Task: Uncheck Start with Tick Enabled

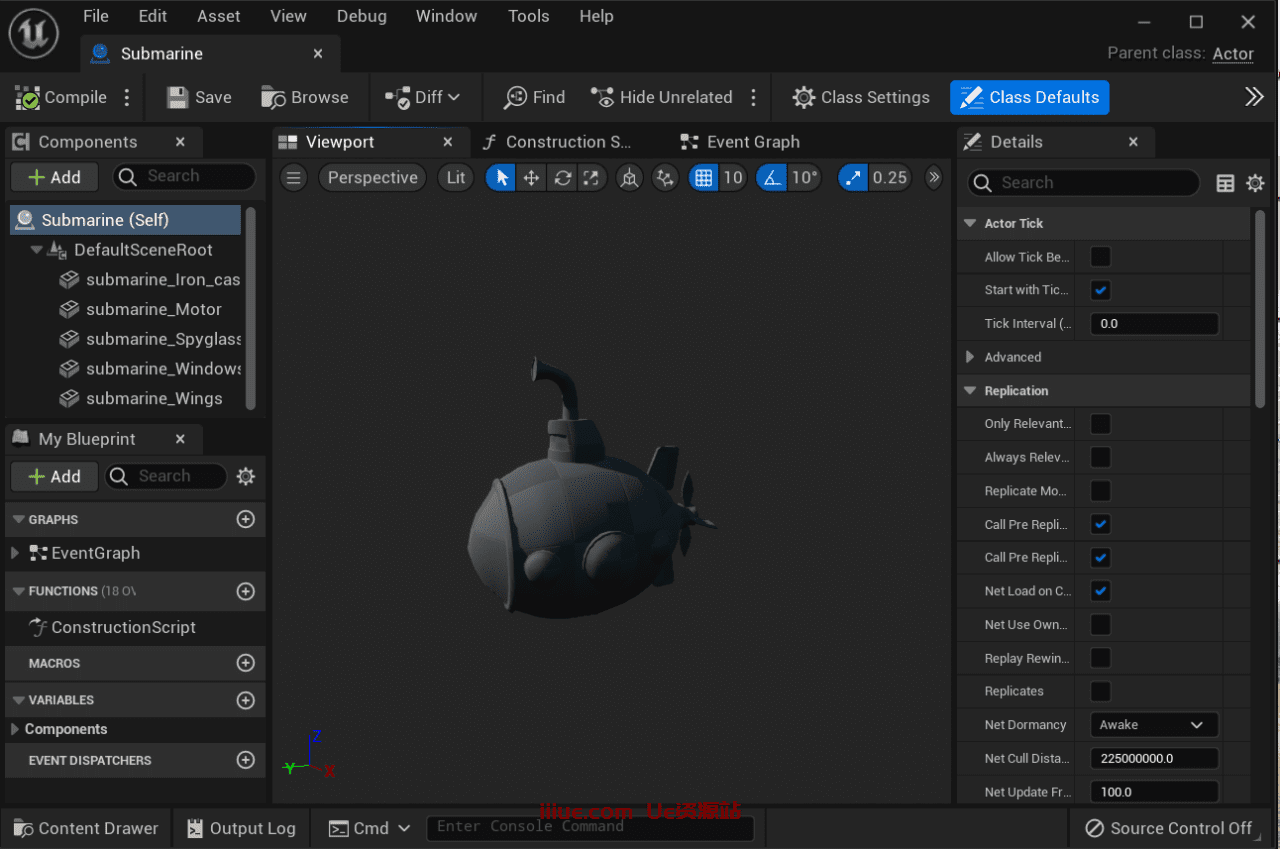Action: (1100, 290)
